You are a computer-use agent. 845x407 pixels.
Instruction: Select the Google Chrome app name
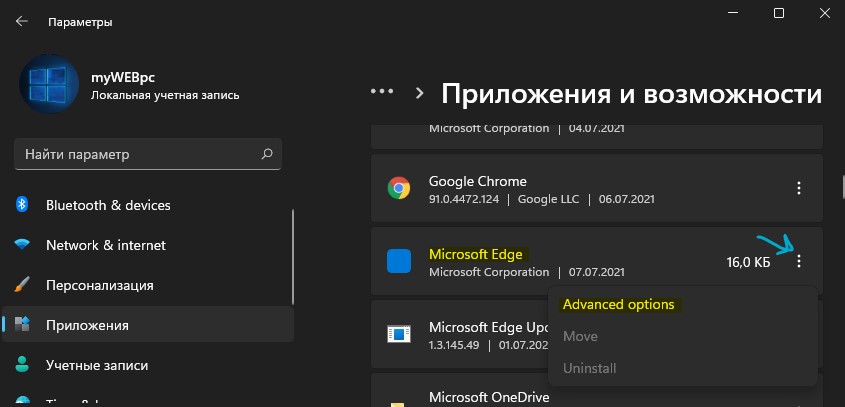point(477,181)
